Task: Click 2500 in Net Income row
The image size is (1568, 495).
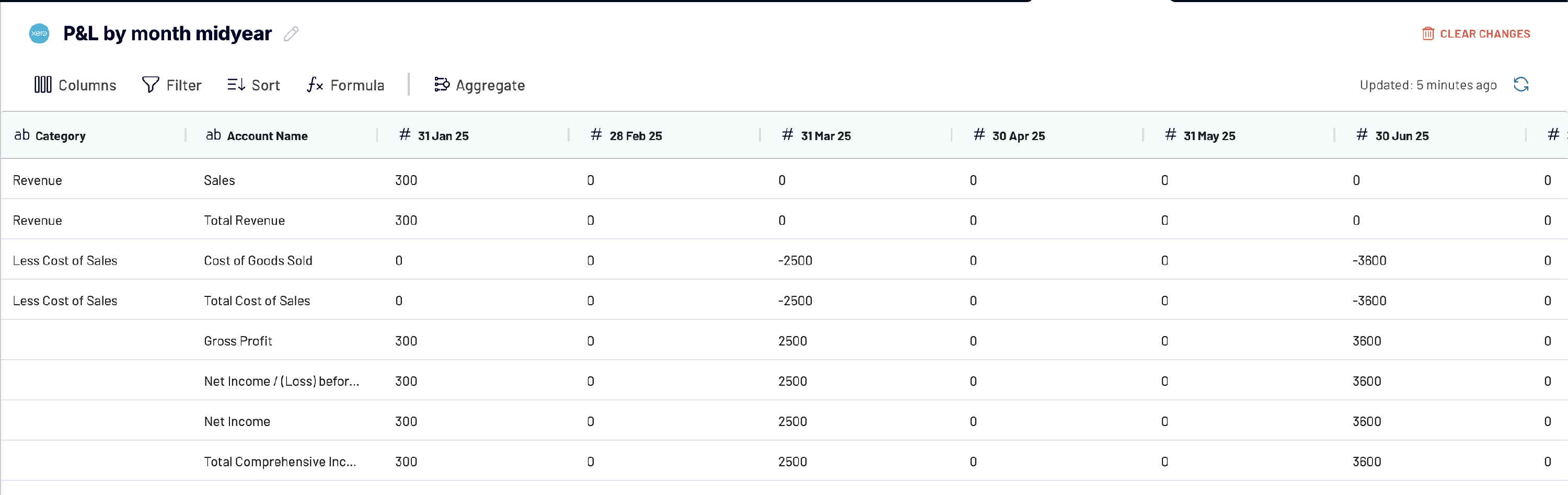Action: pyautogui.click(x=792, y=421)
